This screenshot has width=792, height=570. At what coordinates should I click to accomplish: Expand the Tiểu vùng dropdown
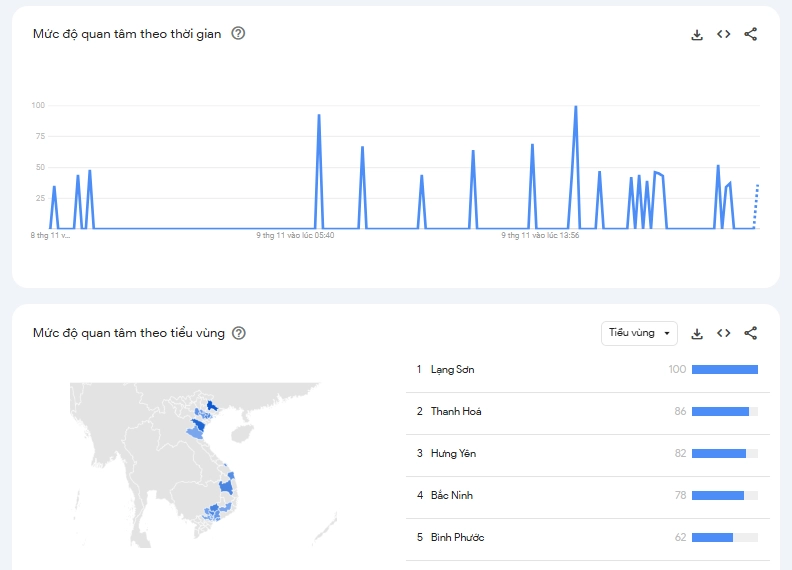[x=639, y=333]
